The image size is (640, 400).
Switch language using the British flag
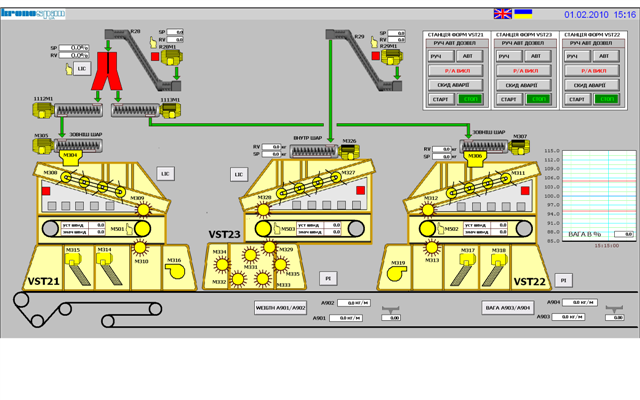tap(502, 14)
